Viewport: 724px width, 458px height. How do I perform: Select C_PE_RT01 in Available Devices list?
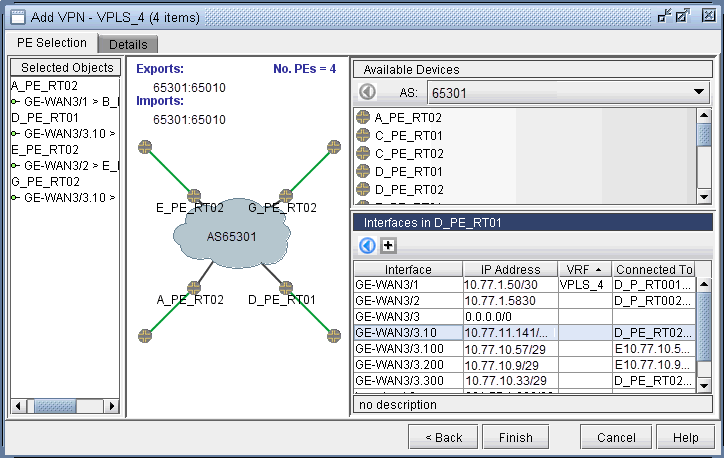coord(407,135)
